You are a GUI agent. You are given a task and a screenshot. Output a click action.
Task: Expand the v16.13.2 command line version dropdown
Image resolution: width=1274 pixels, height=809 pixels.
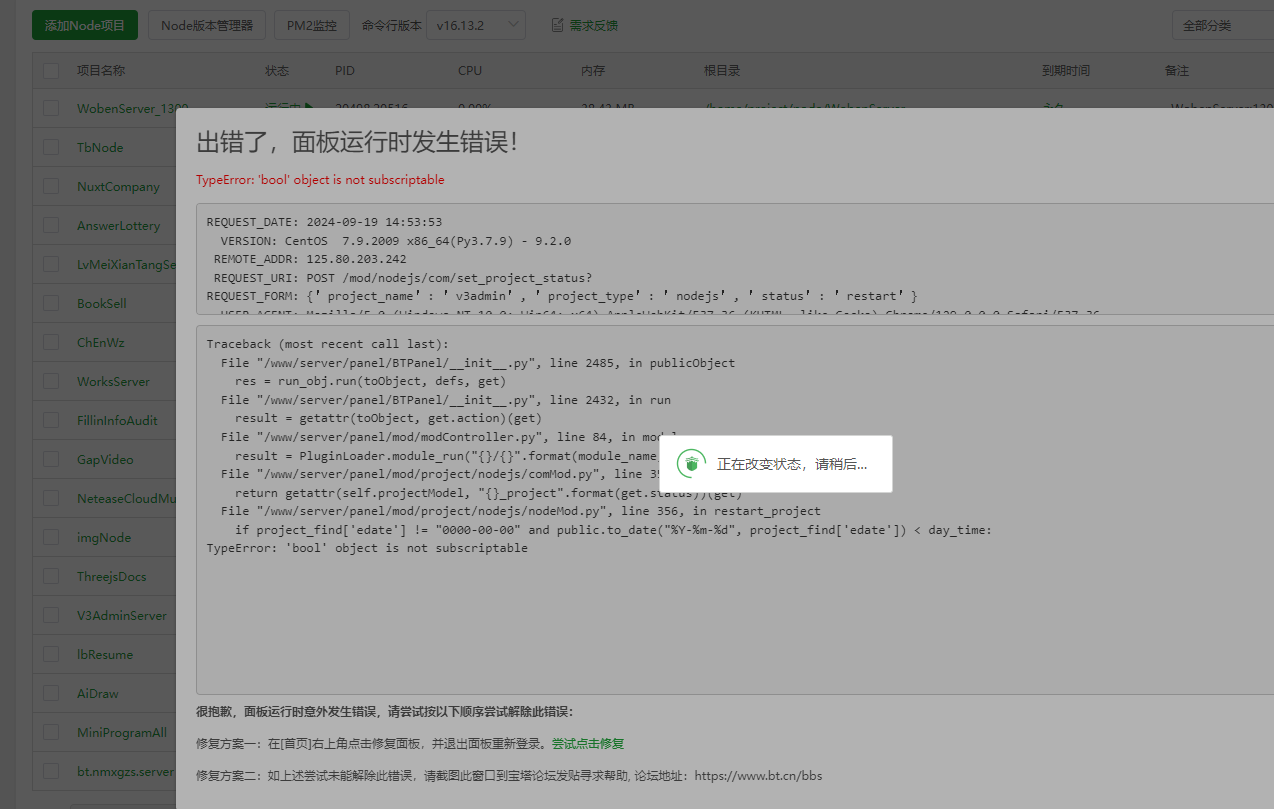(475, 26)
